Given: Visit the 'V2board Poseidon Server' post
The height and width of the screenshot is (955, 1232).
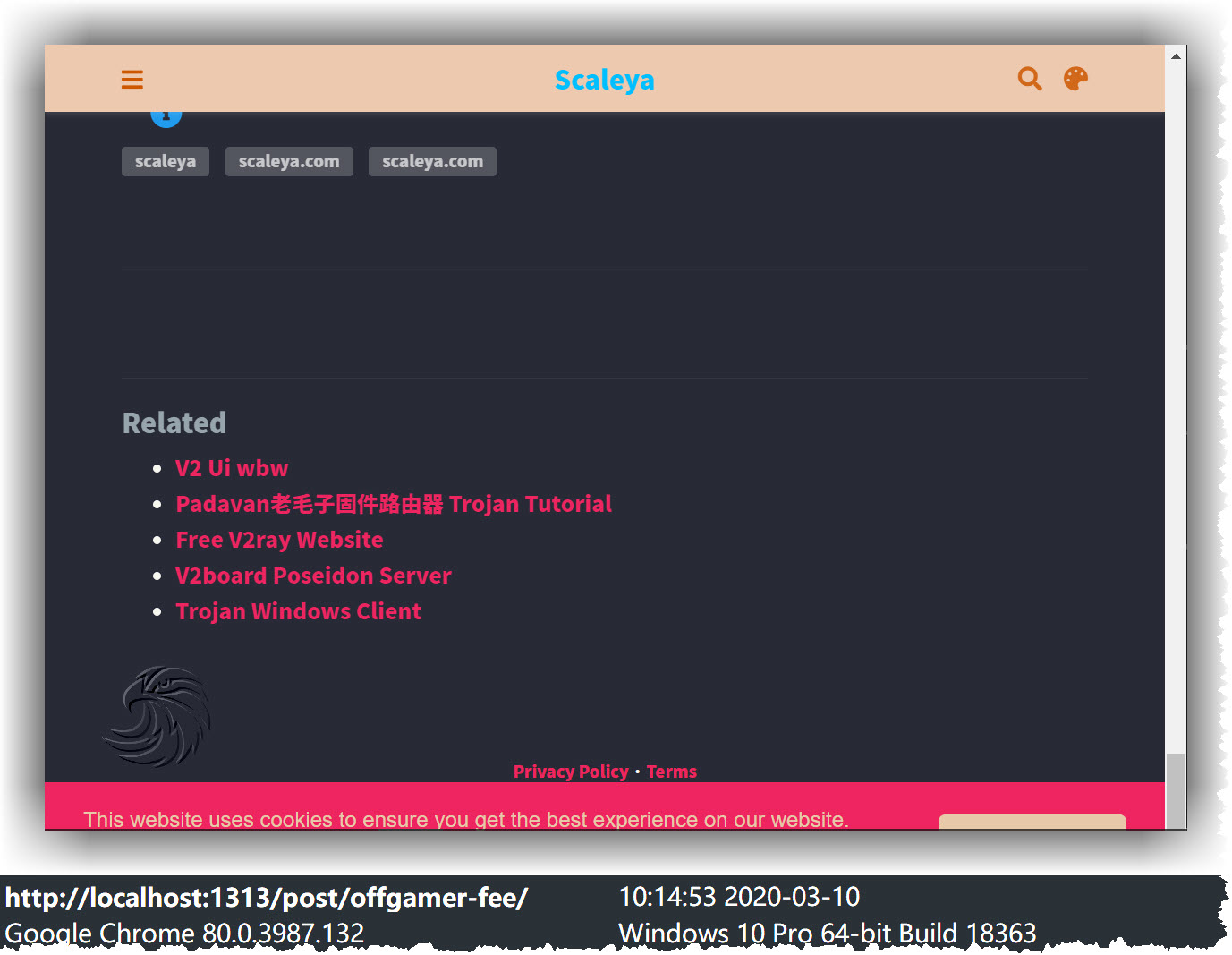Looking at the screenshot, I should tap(313, 576).
